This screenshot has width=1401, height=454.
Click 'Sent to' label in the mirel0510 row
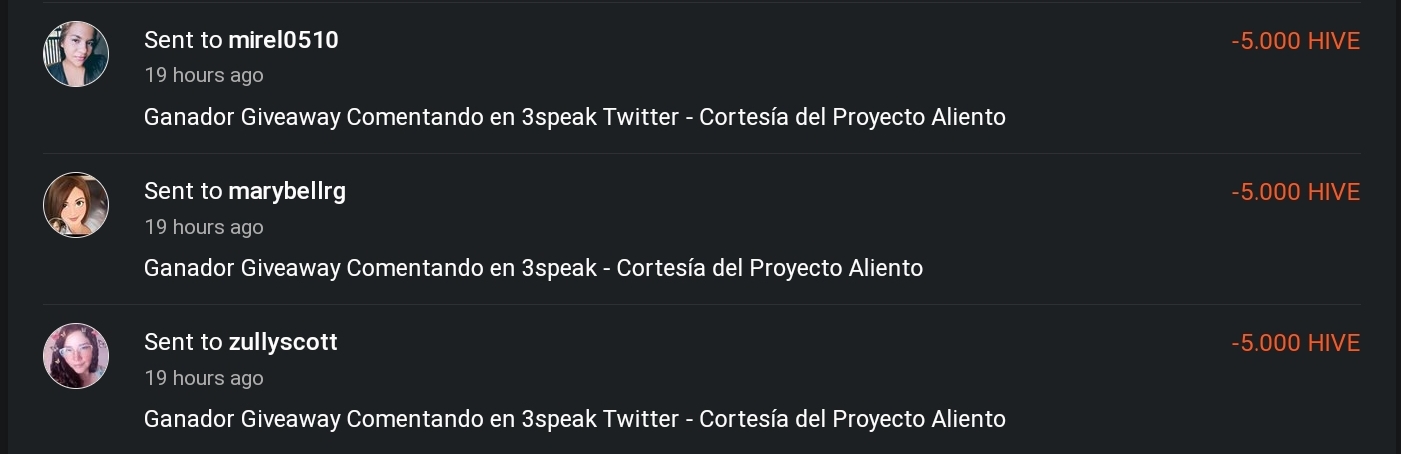pyautogui.click(x=183, y=40)
